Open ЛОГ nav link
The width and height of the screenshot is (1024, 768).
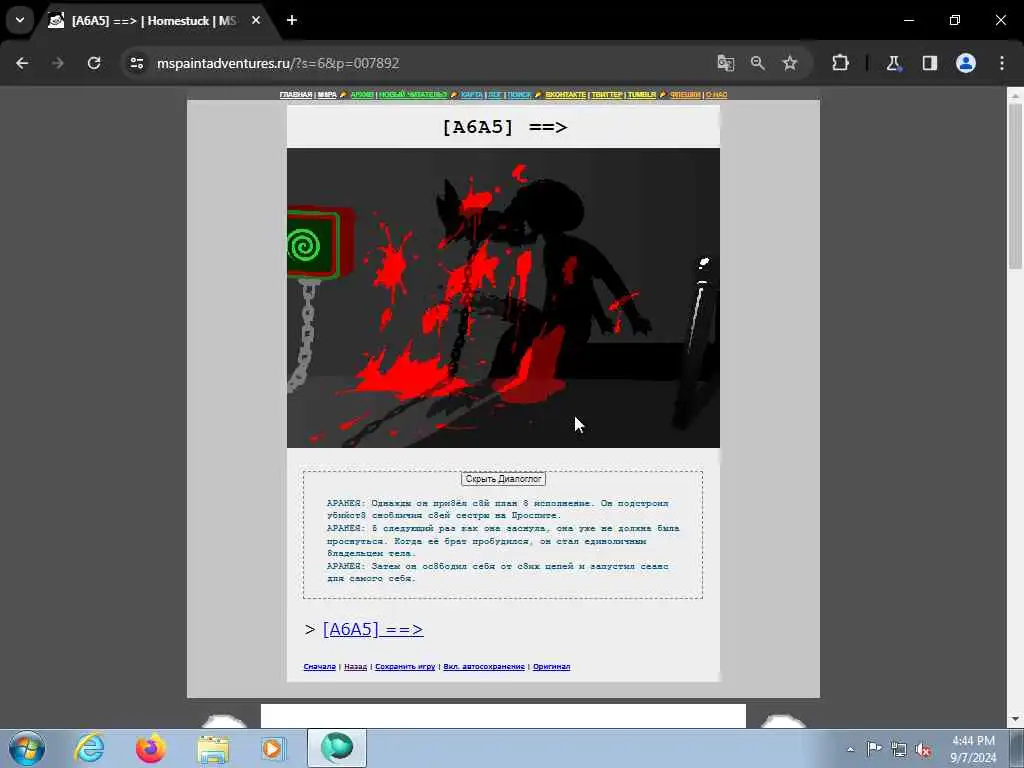tap(495, 95)
